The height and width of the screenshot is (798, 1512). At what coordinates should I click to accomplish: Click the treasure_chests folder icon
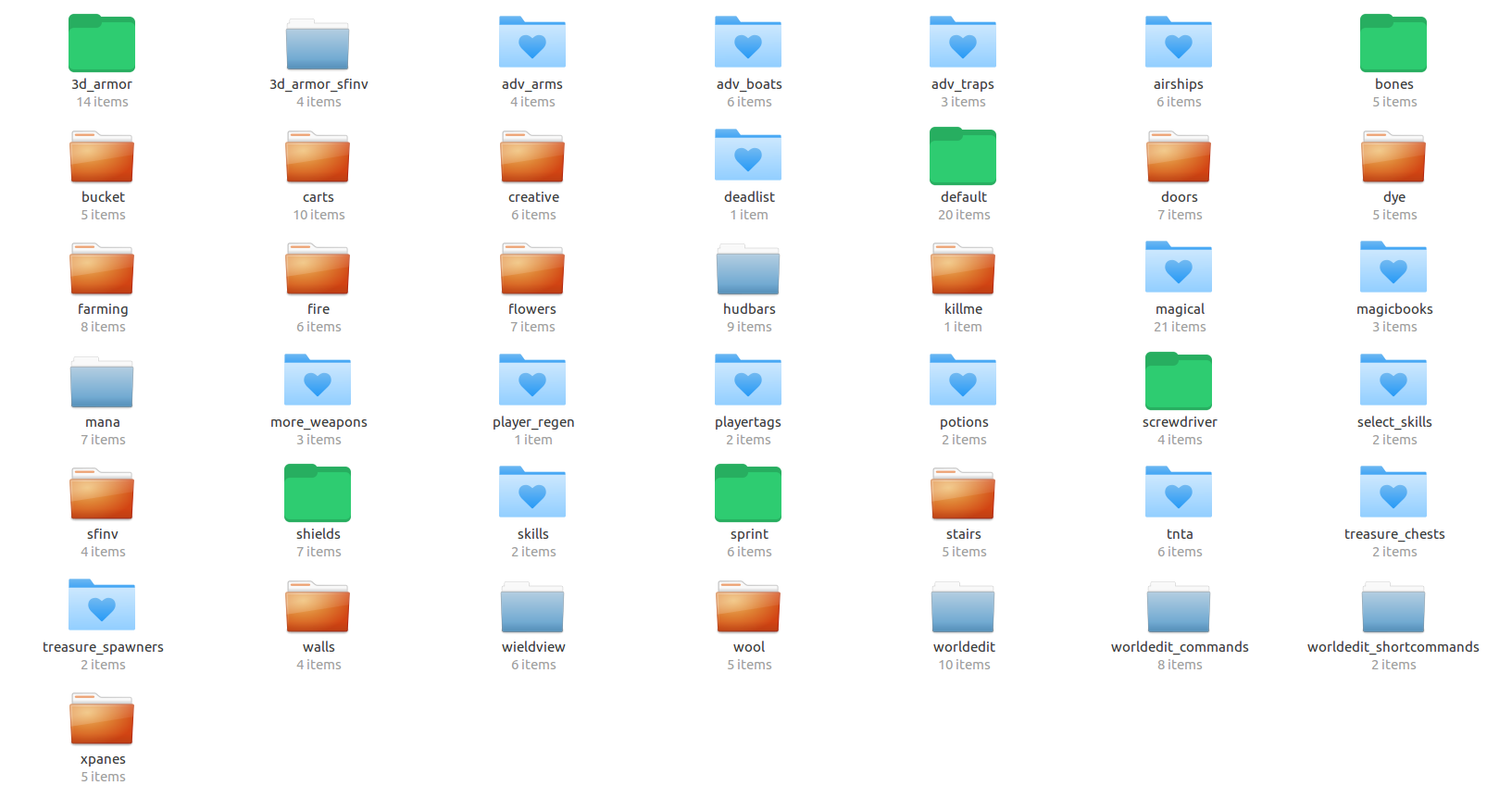[1393, 492]
